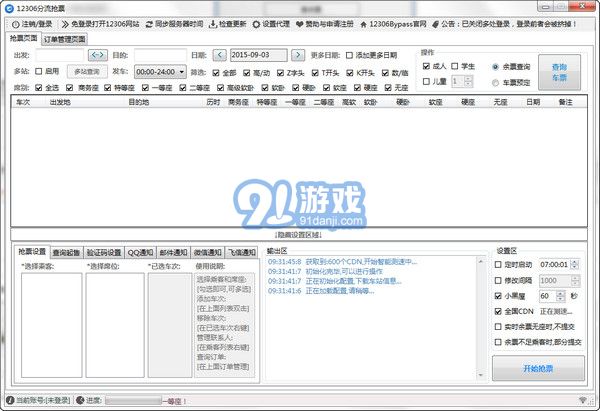Click the 目的 station input field
This screenshot has height=411, width=600.
tap(160, 55)
